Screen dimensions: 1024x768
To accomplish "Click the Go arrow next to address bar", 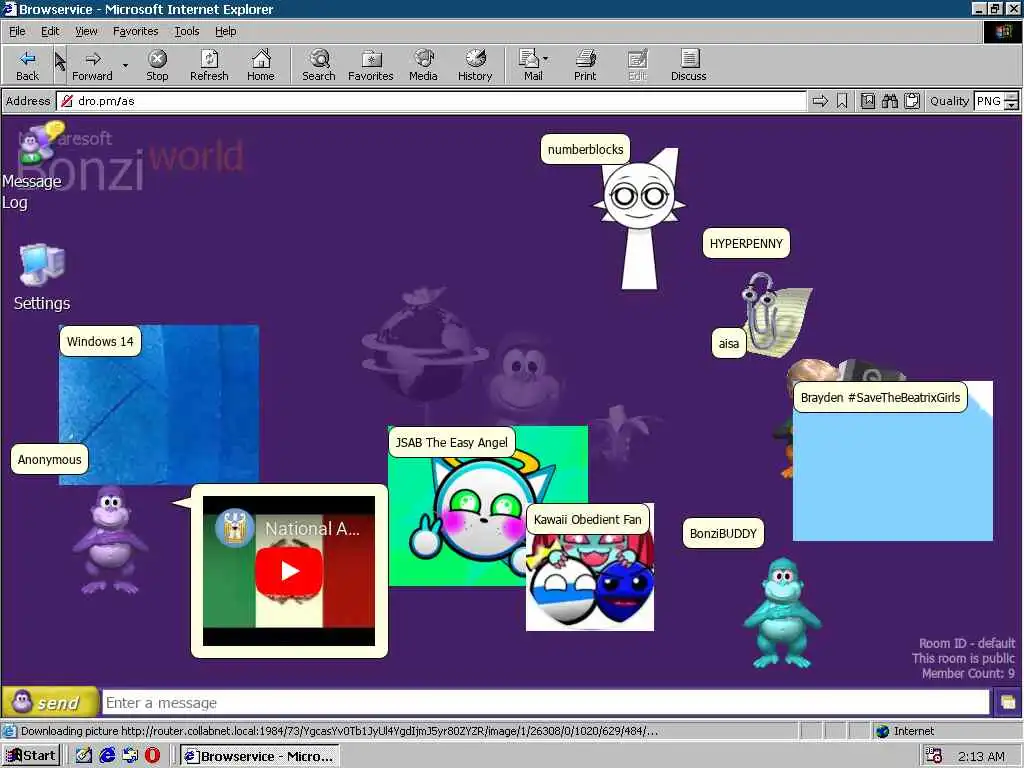I will point(820,101).
